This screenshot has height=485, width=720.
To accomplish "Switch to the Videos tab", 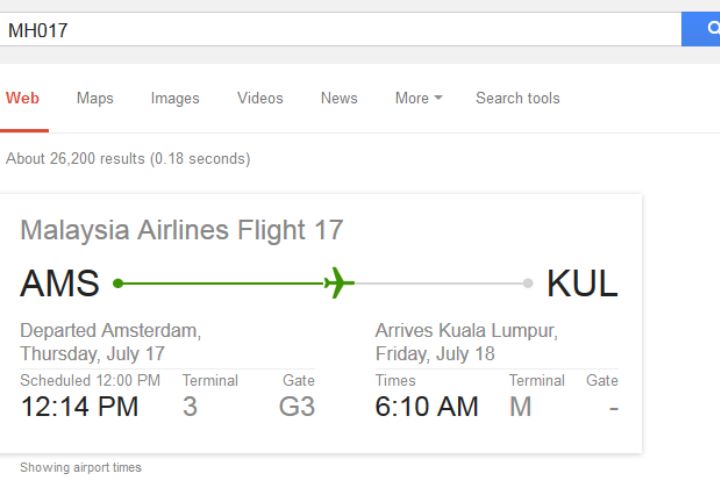I will (x=260, y=98).
